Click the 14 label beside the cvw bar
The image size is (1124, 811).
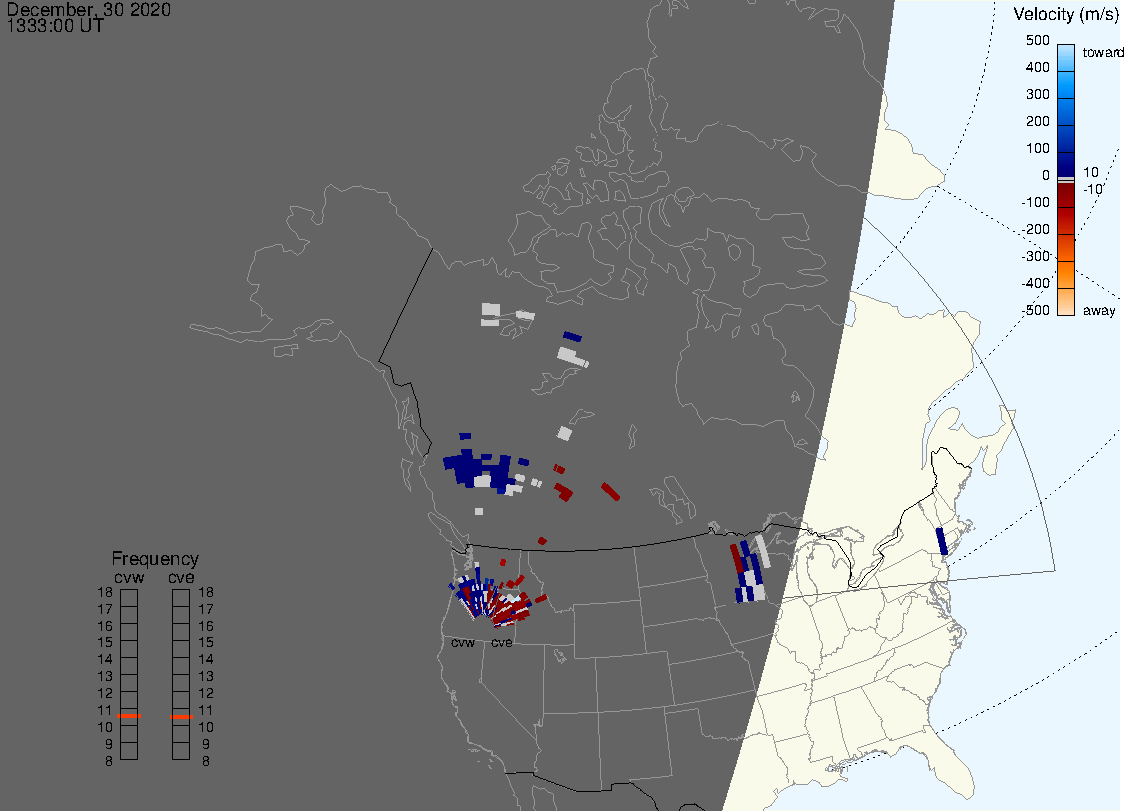(105, 659)
